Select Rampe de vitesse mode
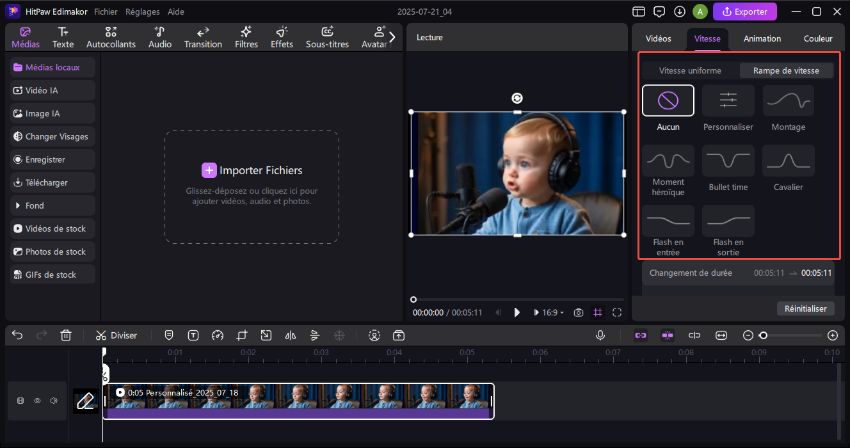This screenshot has height=448, width=850. point(785,71)
